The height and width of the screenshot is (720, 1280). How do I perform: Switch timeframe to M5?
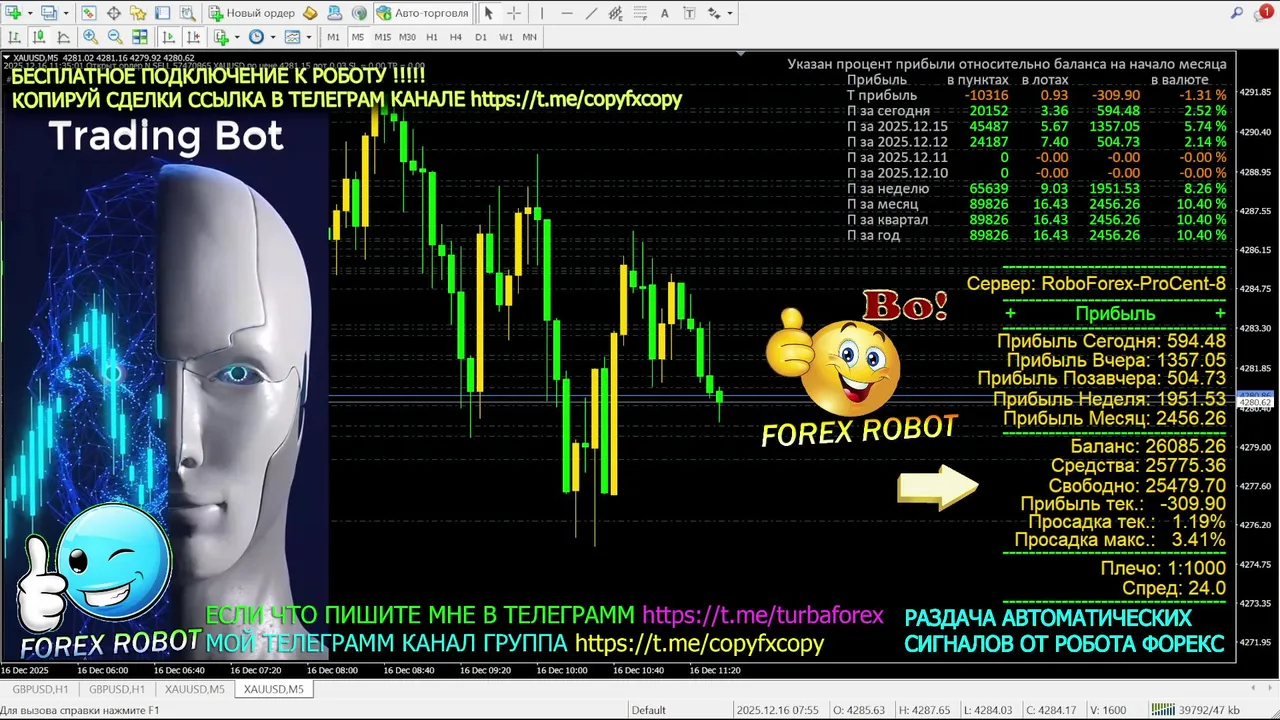tap(358, 37)
